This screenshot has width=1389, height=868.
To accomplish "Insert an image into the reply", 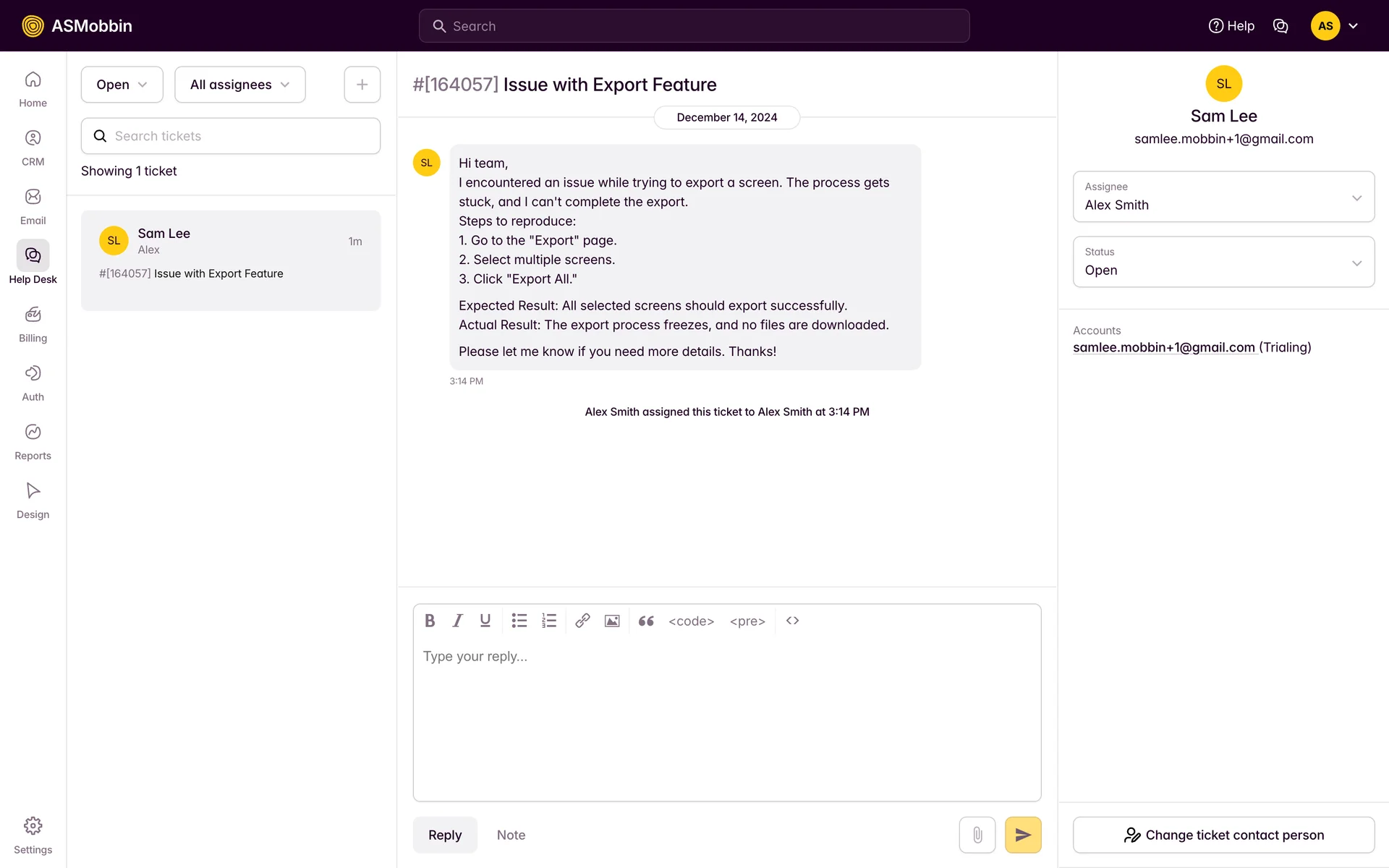I will click(x=612, y=621).
